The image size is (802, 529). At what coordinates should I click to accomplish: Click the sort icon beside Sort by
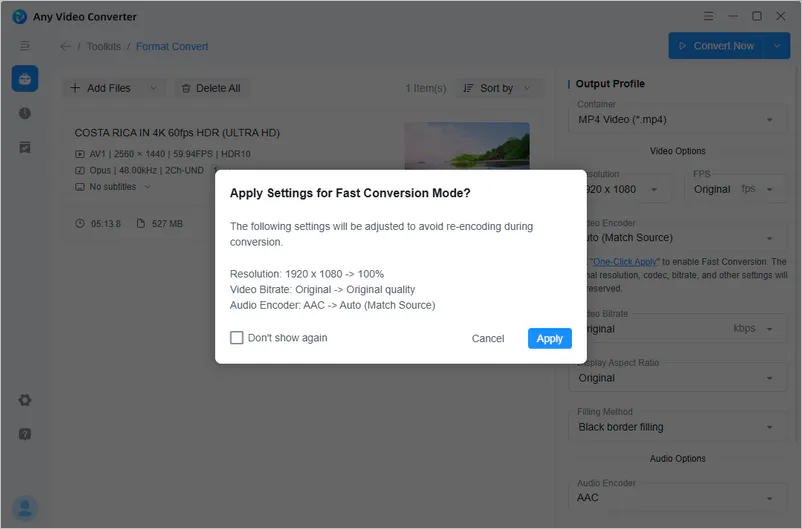469,89
